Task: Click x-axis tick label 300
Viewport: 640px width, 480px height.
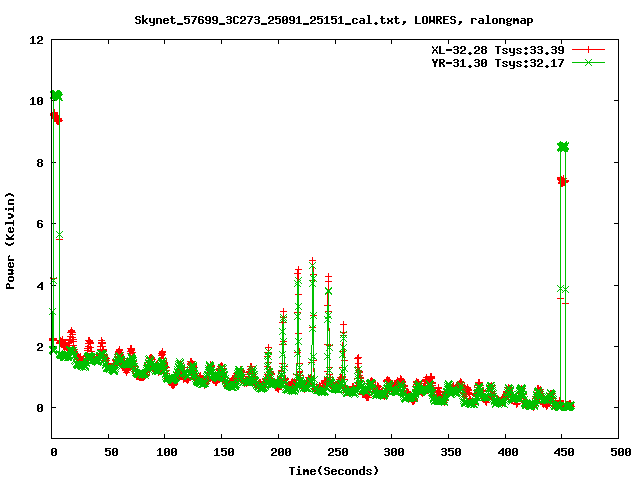Action: pos(392,452)
